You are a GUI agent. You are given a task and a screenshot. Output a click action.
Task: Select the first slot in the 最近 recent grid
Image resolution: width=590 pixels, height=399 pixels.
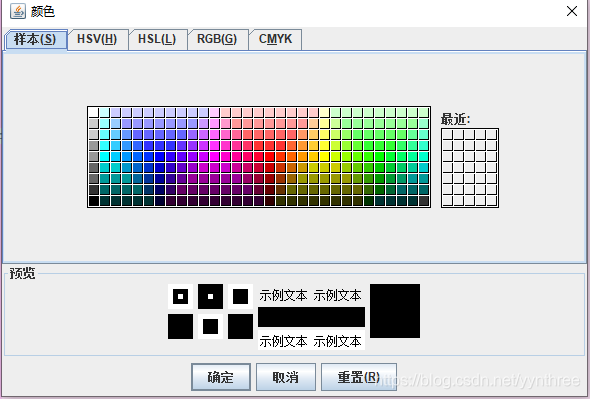(448, 135)
